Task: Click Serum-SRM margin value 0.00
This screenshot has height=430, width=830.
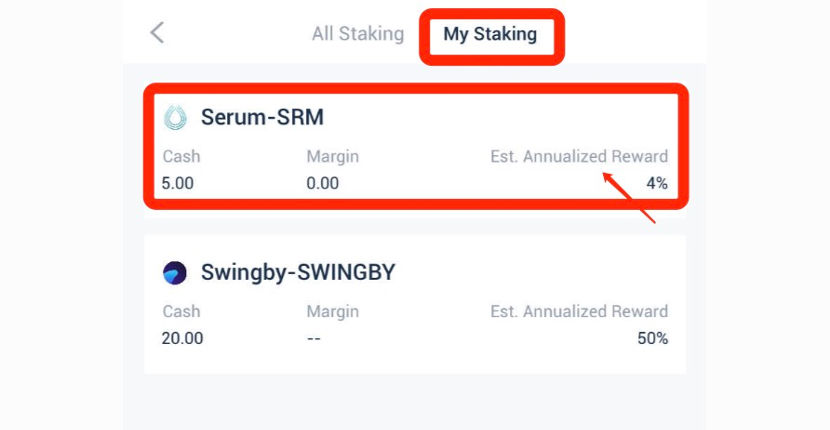Action: pyautogui.click(x=323, y=183)
